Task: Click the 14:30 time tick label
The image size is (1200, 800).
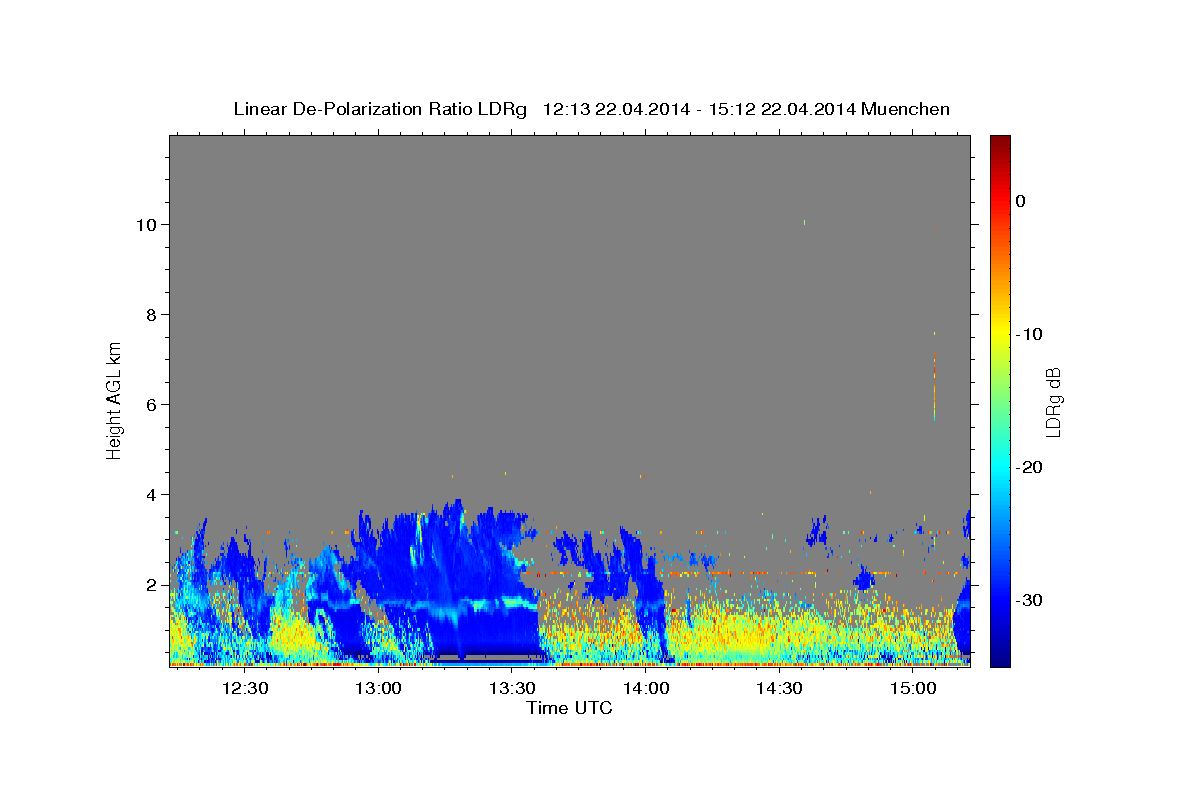Action: click(779, 688)
